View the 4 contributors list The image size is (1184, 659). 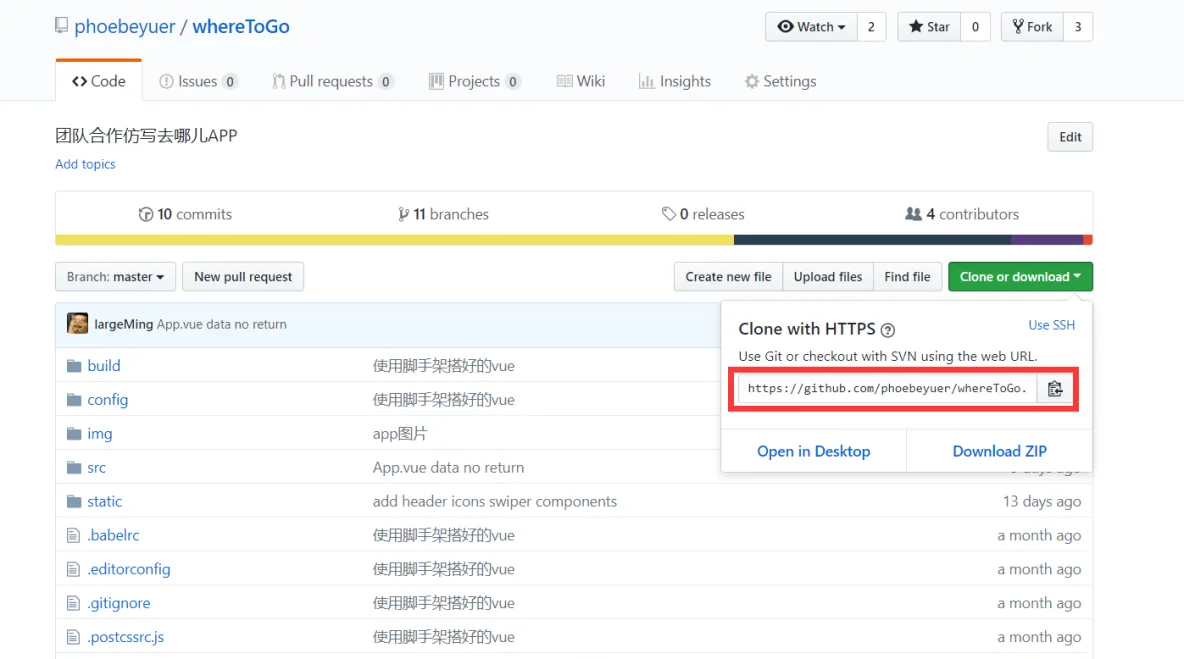(962, 214)
